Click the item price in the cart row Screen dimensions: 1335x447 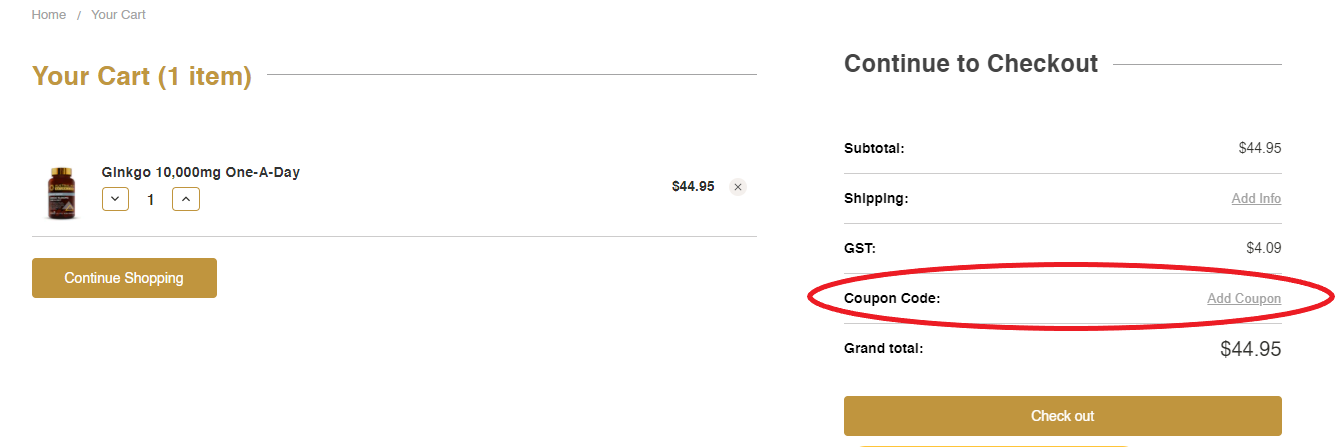pyautogui.click(x=693, y=186)
